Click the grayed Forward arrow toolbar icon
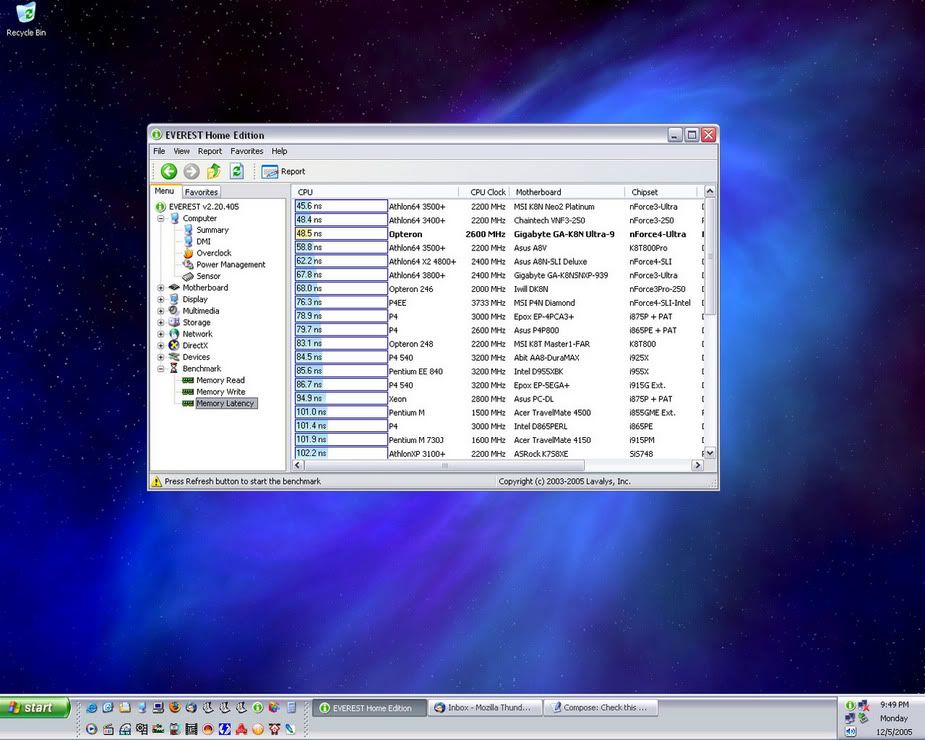Screen dimensions: 925x740 coord(191,172)
